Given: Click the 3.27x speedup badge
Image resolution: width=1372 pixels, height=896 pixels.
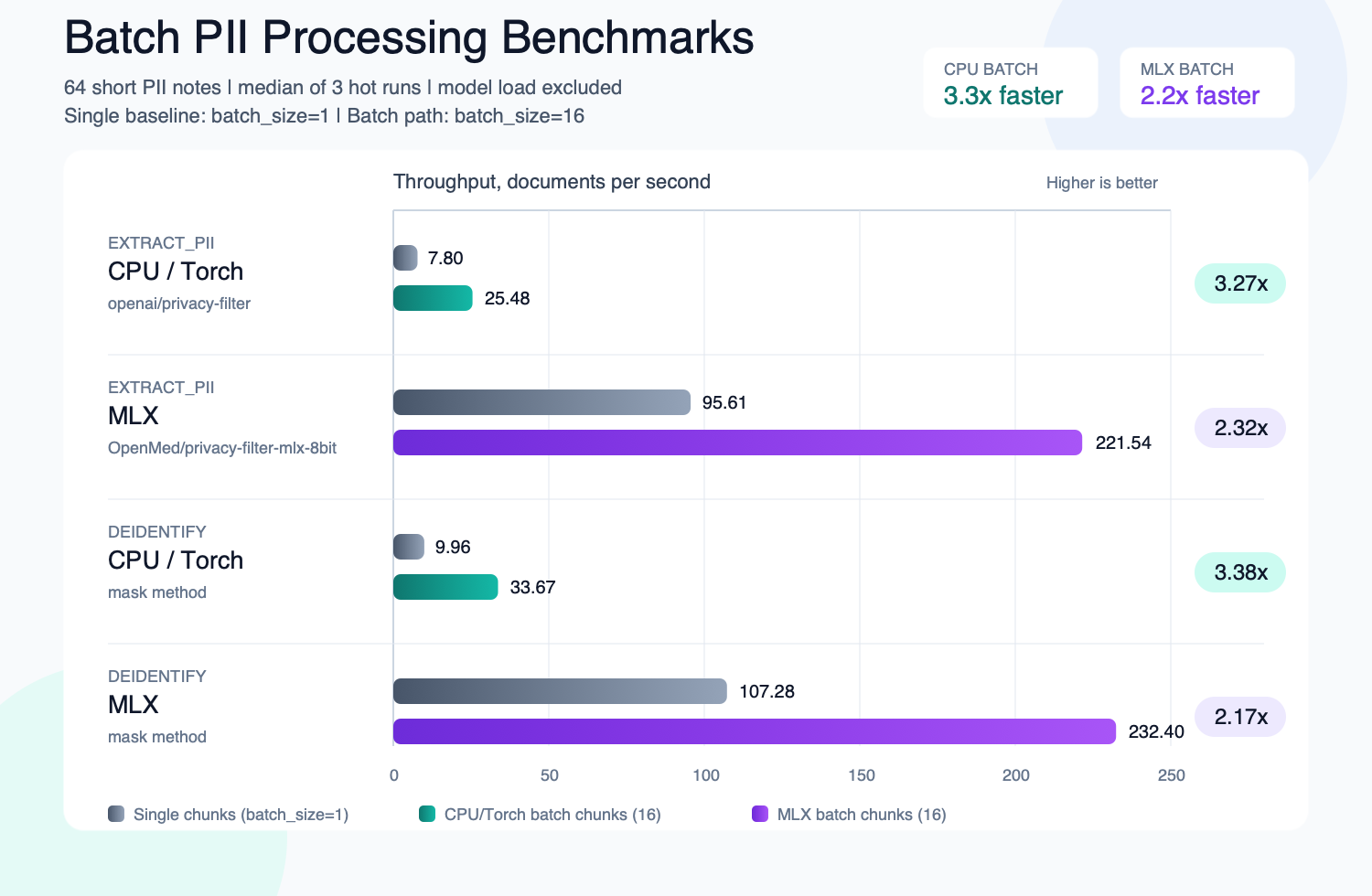Looking at the screenshot, I should (1240, 283).
